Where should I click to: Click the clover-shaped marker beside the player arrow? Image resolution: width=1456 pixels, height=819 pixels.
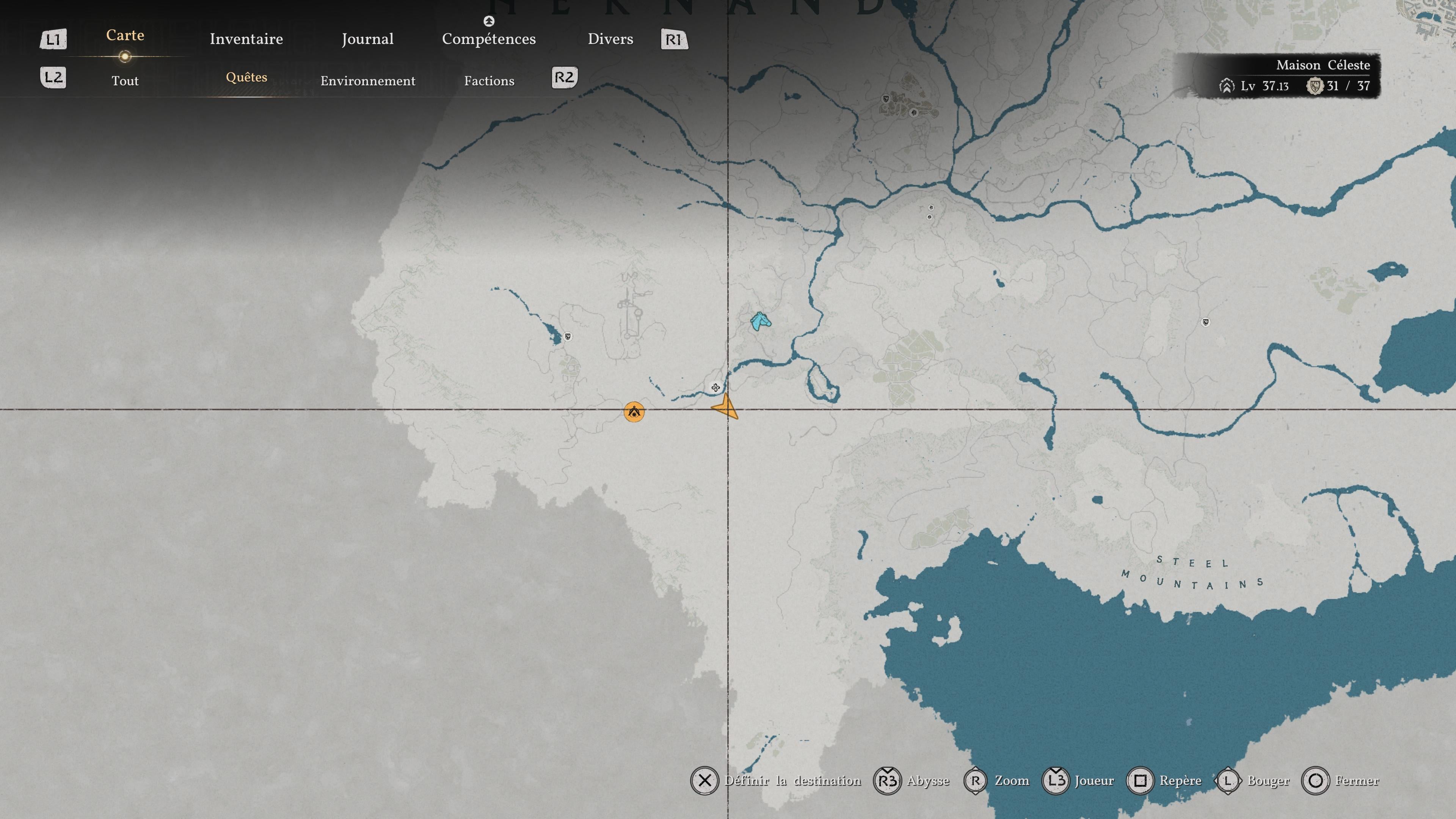(x=715, y=388)
